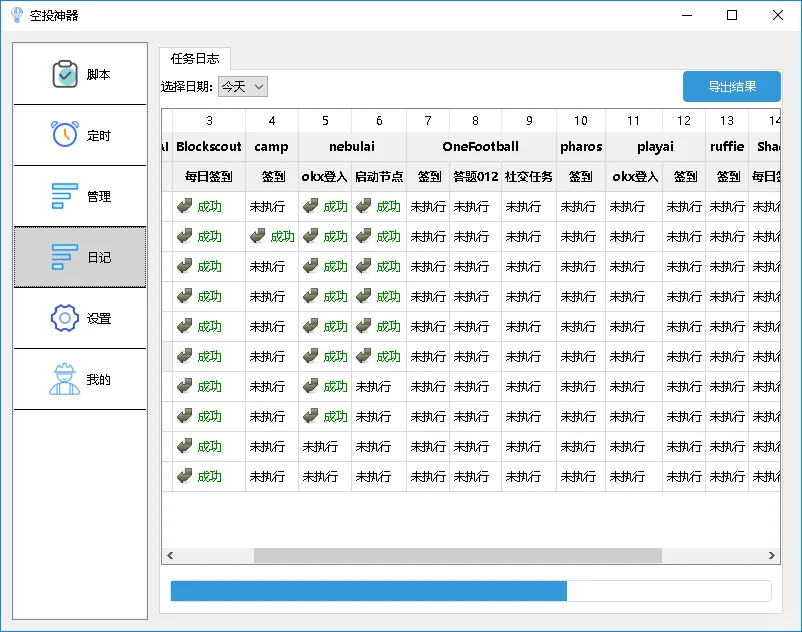The width and height of the screenshot is (802, 632).
Task: Click the 签到 header under pharos
Action: (x=581, y=177)
